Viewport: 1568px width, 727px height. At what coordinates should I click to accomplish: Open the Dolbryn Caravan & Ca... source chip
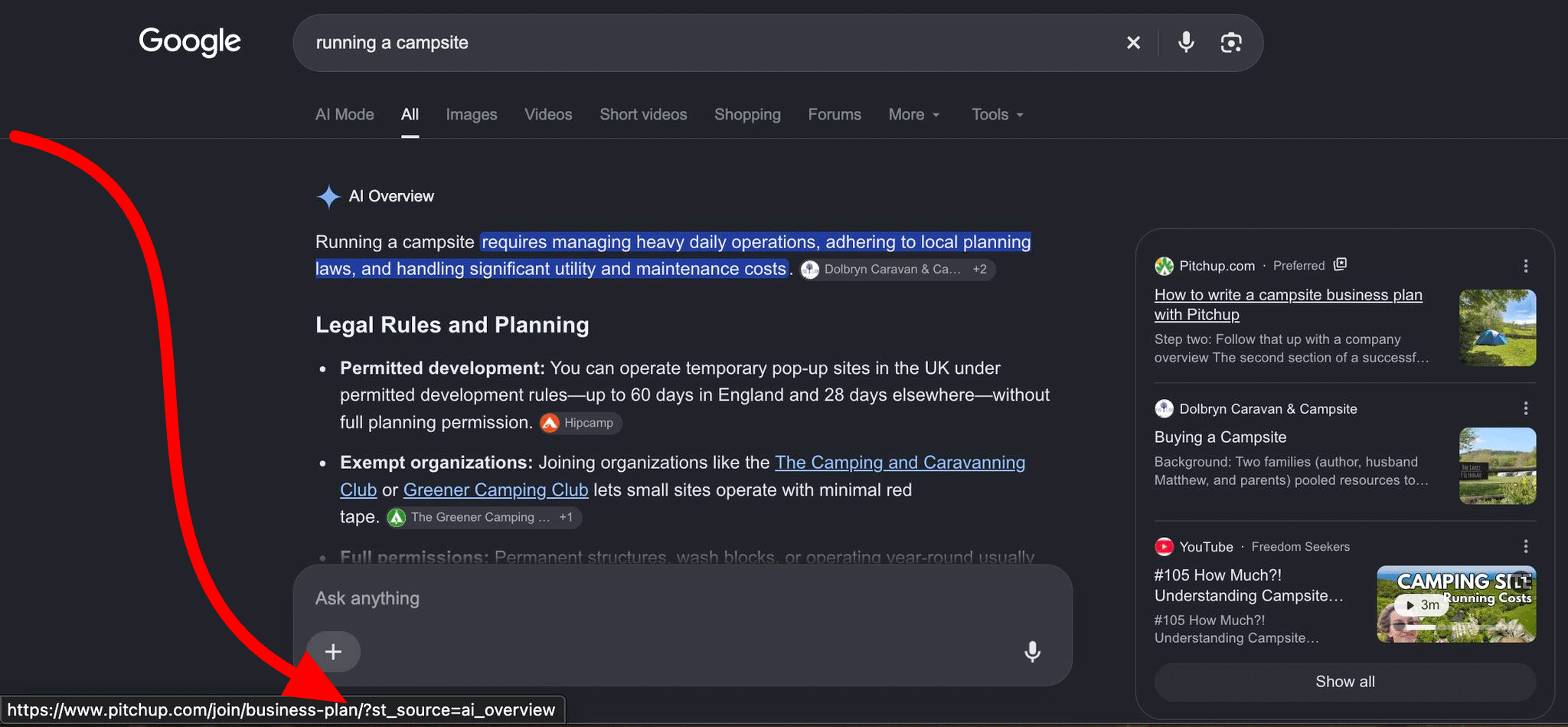tap(897, 270)
